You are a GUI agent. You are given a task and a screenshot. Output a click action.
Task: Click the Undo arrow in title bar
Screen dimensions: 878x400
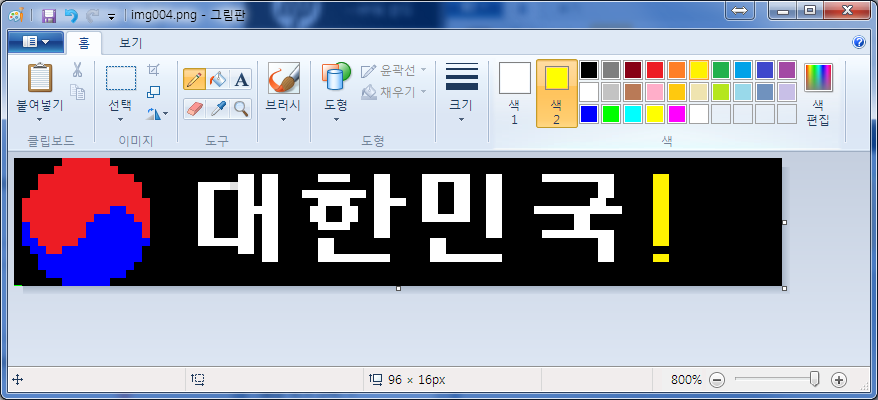(72, 15)
